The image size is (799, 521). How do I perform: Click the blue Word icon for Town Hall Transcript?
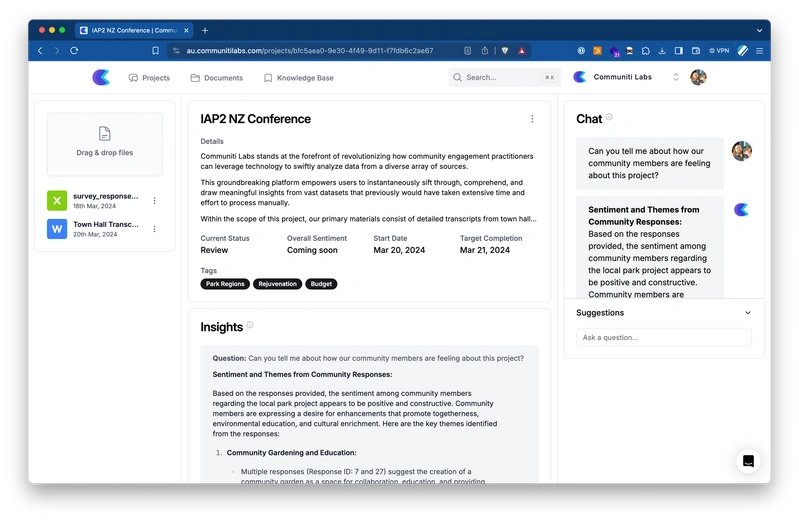pyautogui.click(x=57, y=229)
